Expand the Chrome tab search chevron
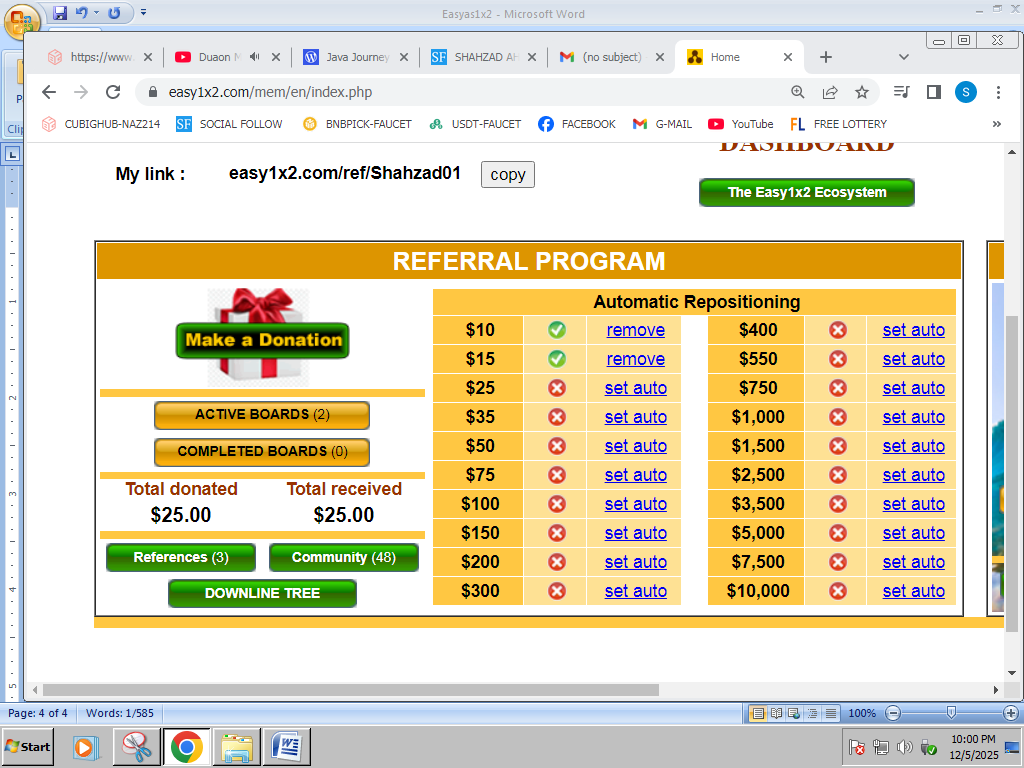The image size is (1024, 768). point(904,57)
